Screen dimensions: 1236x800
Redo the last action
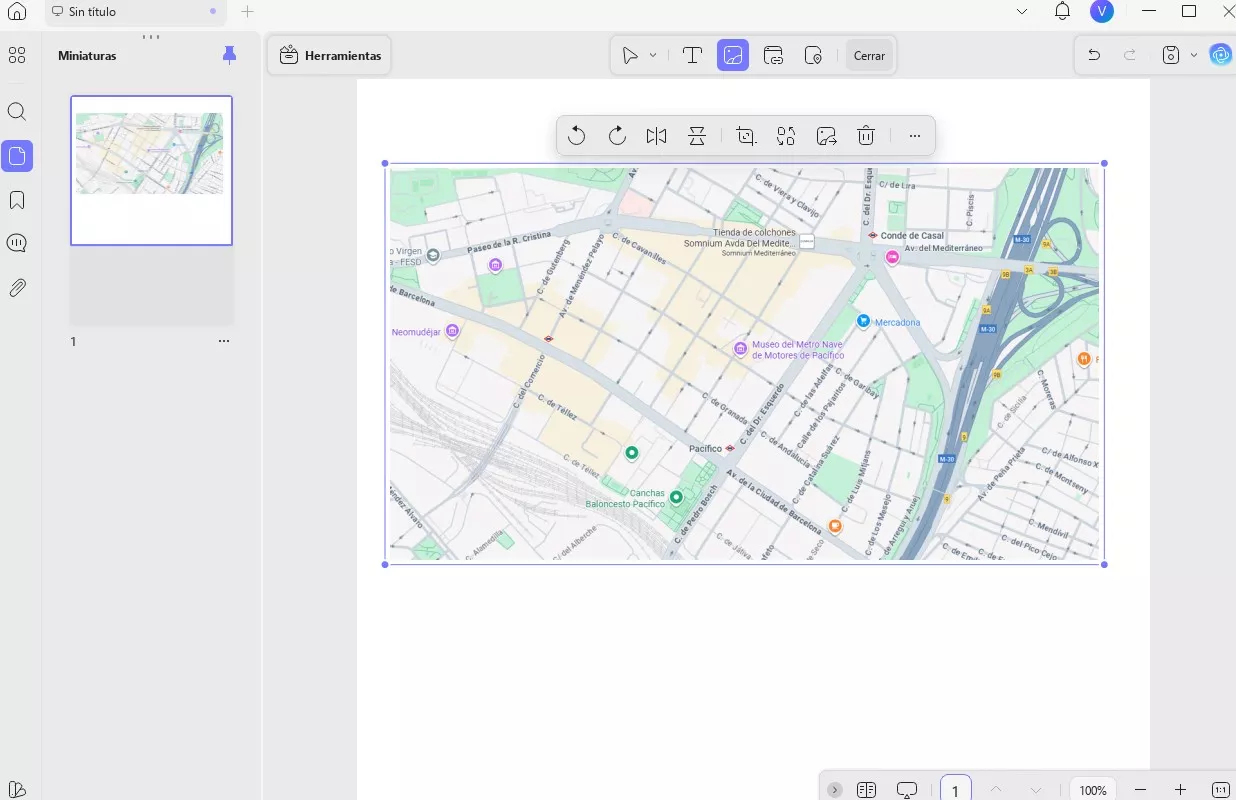point(1130,56)
